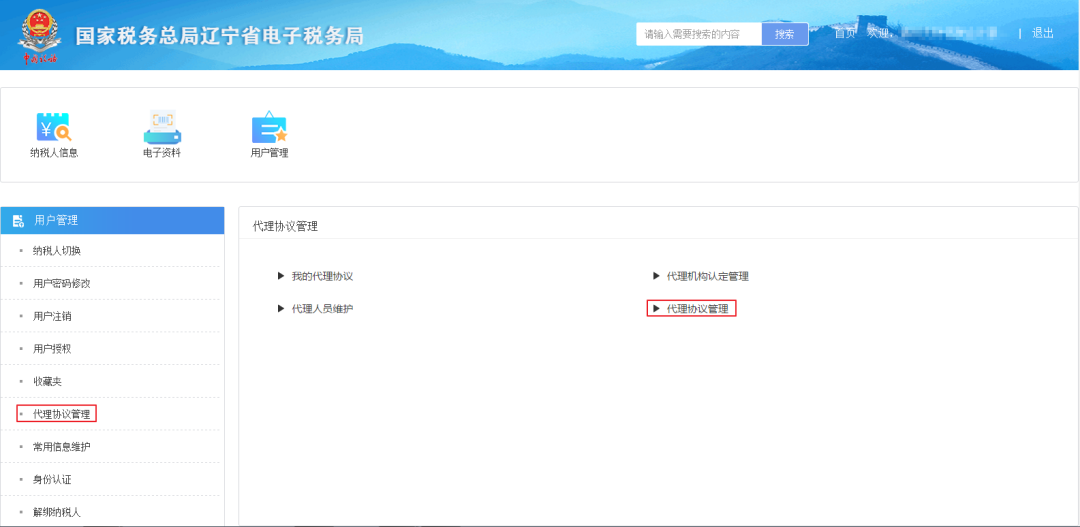Image resolution: width=1080 pixels, height=527 pixels.
Task: Expand the 代理人员维护 triangle arrow
Action: (281, 309)
